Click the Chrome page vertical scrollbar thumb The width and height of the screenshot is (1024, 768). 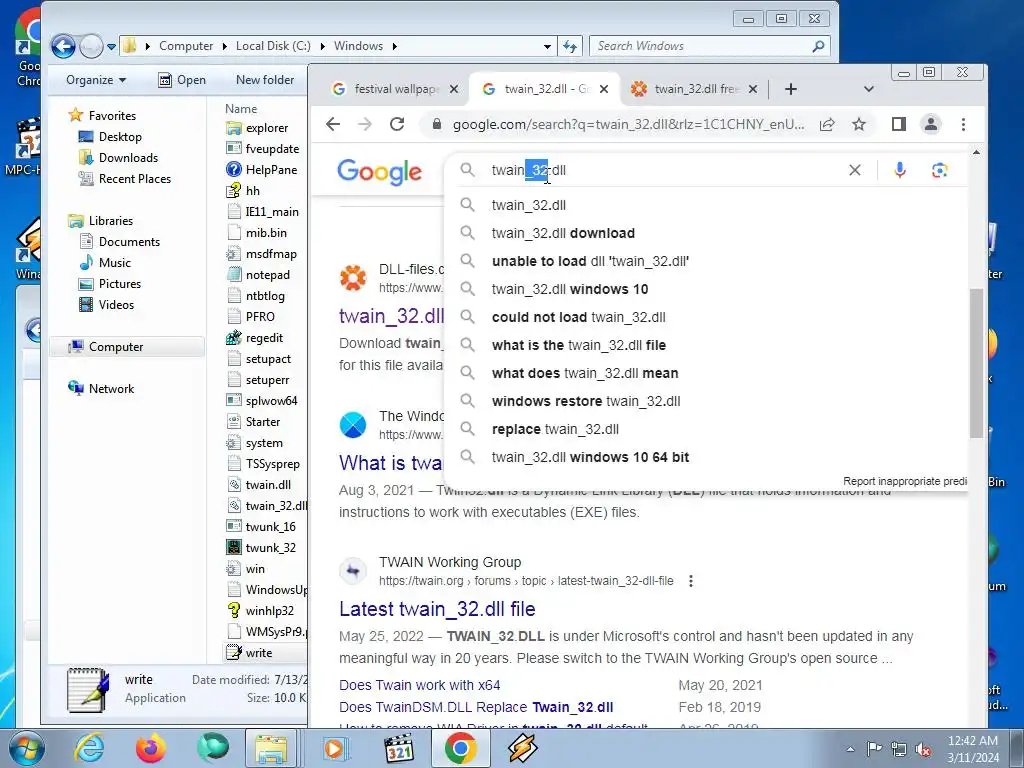[x=976, y=363]
